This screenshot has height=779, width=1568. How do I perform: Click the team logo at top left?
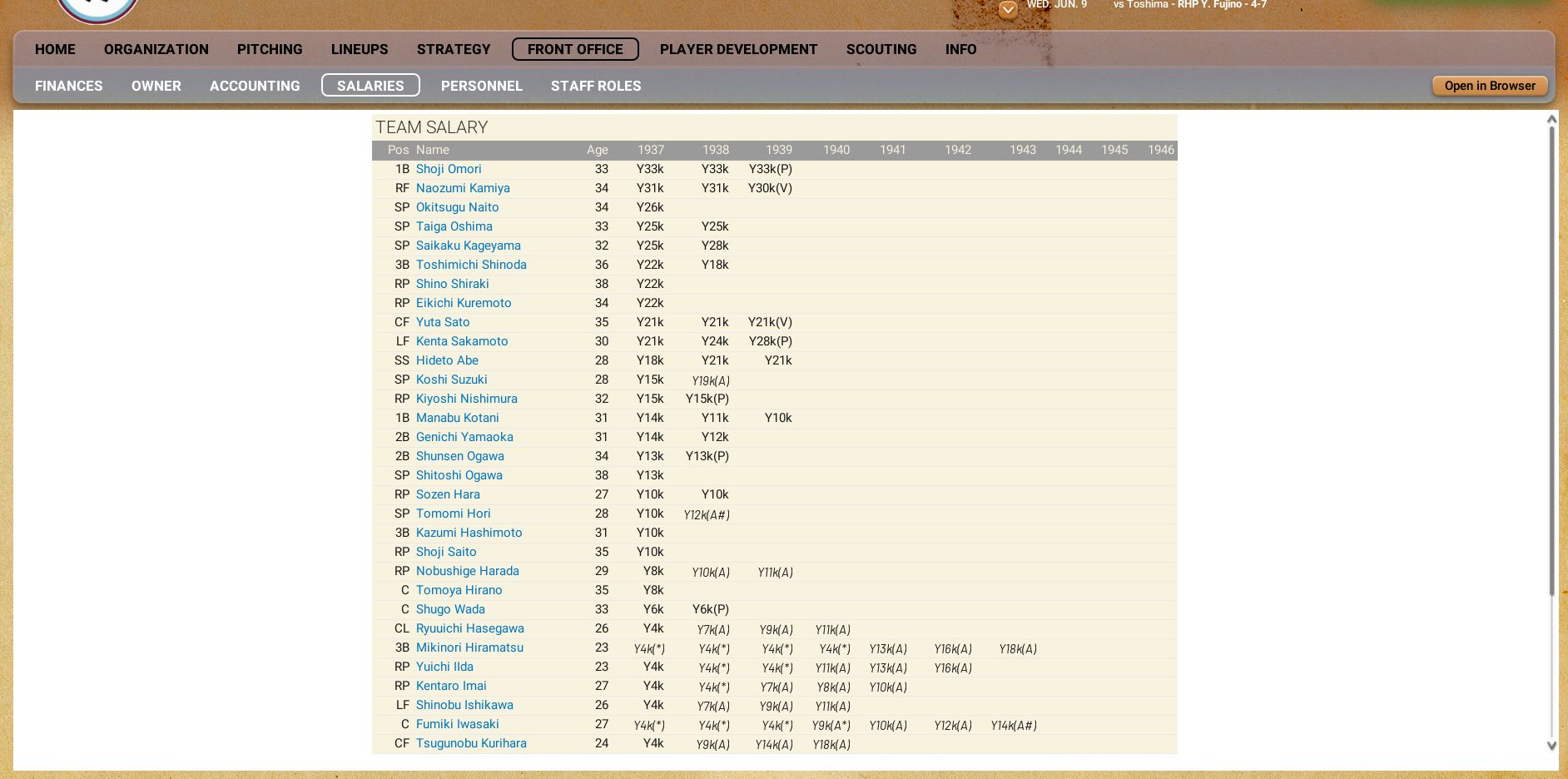(97, 10)
